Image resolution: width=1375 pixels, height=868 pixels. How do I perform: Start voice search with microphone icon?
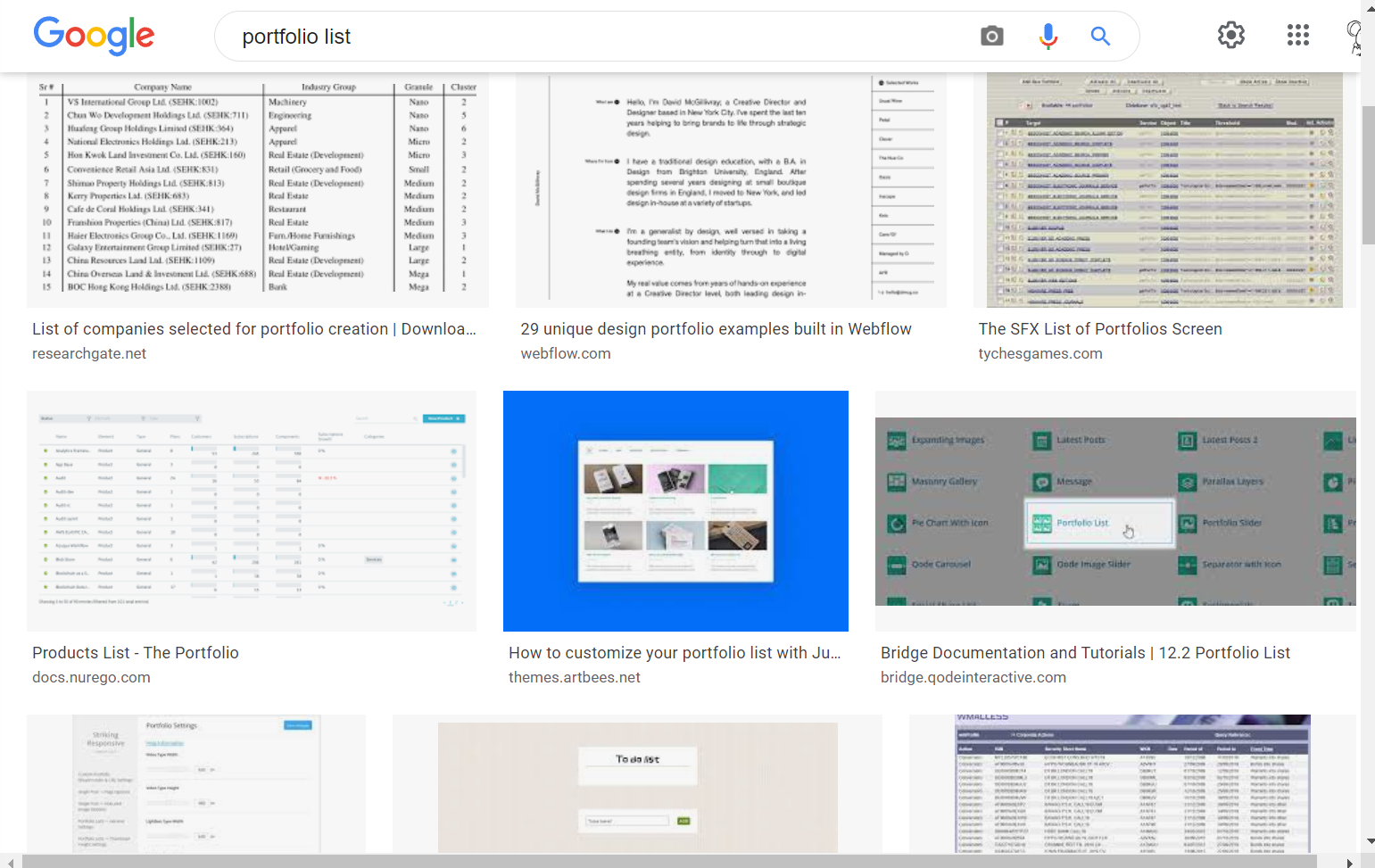point(1048,37)
